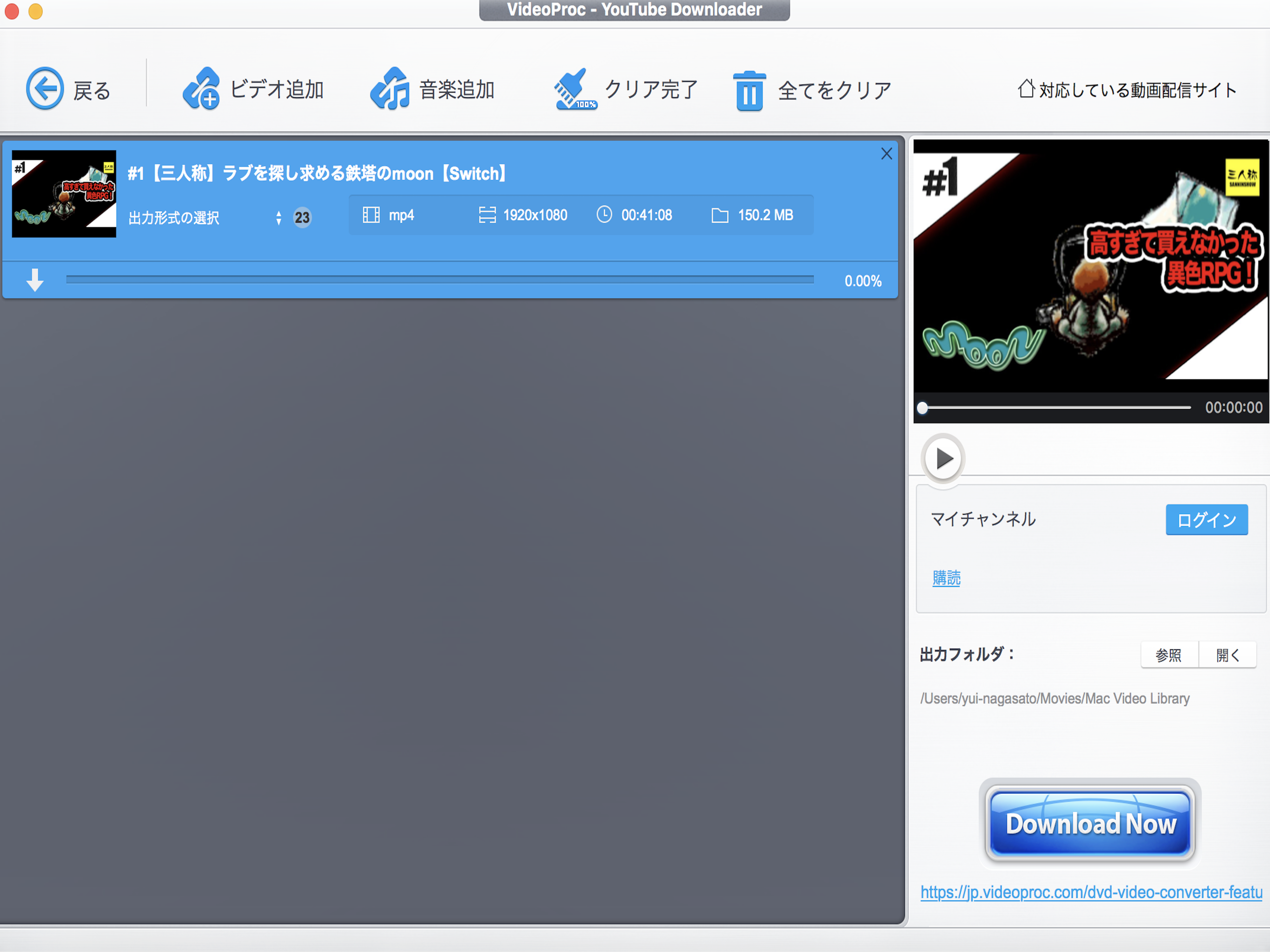Click the mp4 format info field

tap(401, 215)
